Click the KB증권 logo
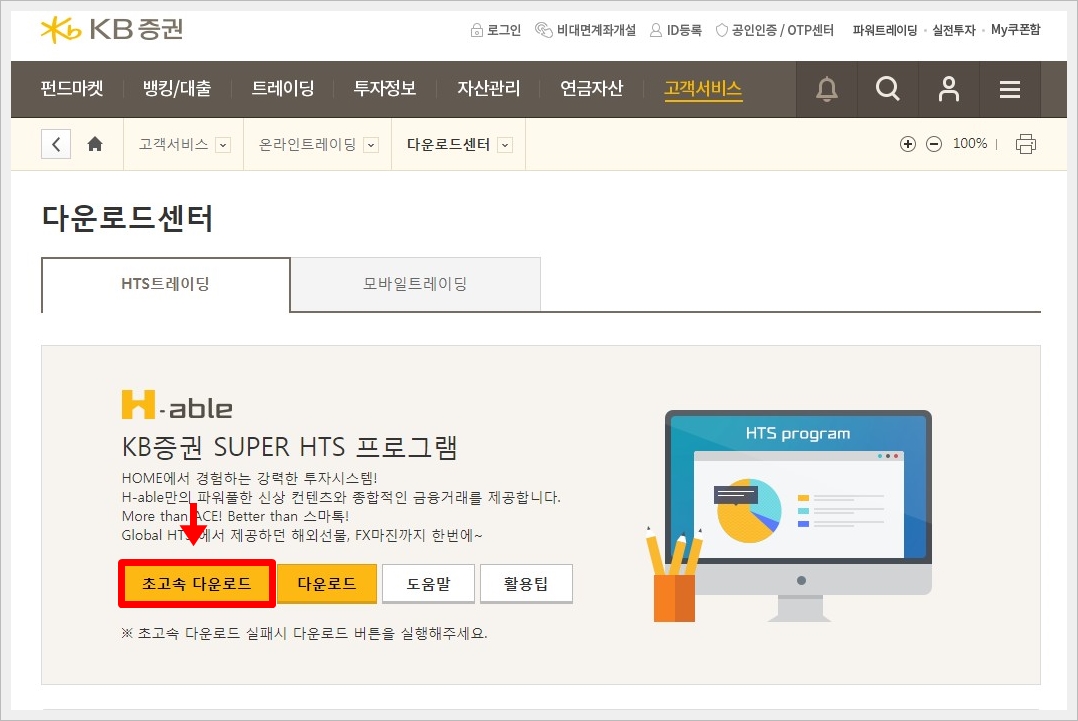 pos(112,30)
